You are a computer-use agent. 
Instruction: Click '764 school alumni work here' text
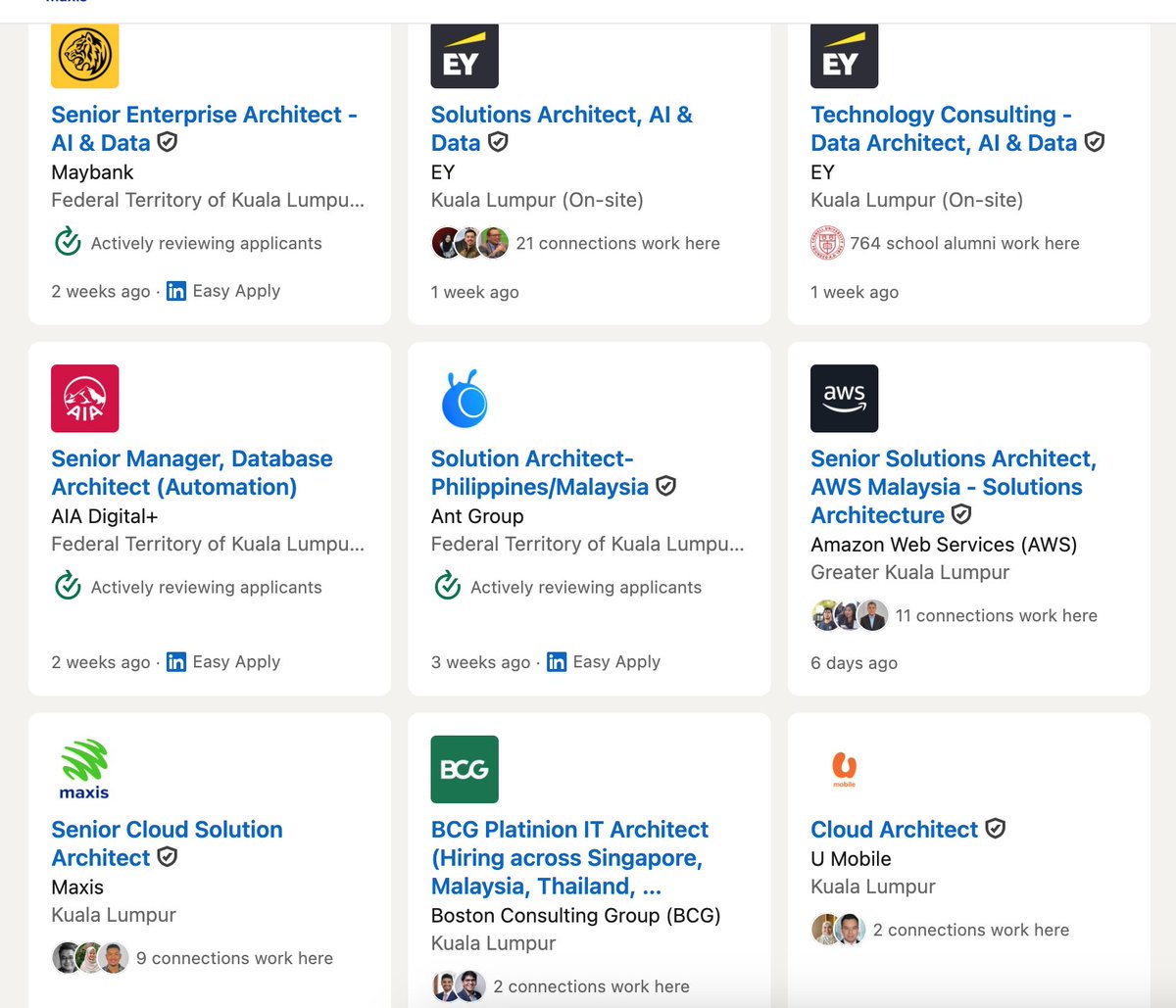(964, 243)
